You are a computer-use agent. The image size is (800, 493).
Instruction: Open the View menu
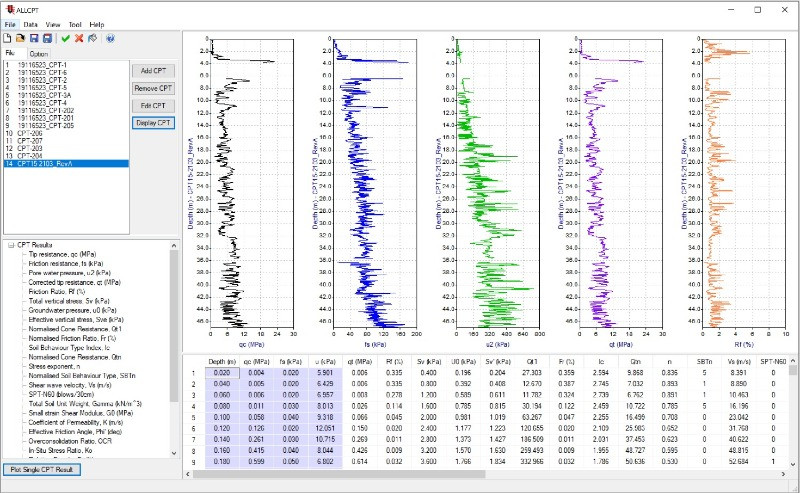[x=53, y=24]
